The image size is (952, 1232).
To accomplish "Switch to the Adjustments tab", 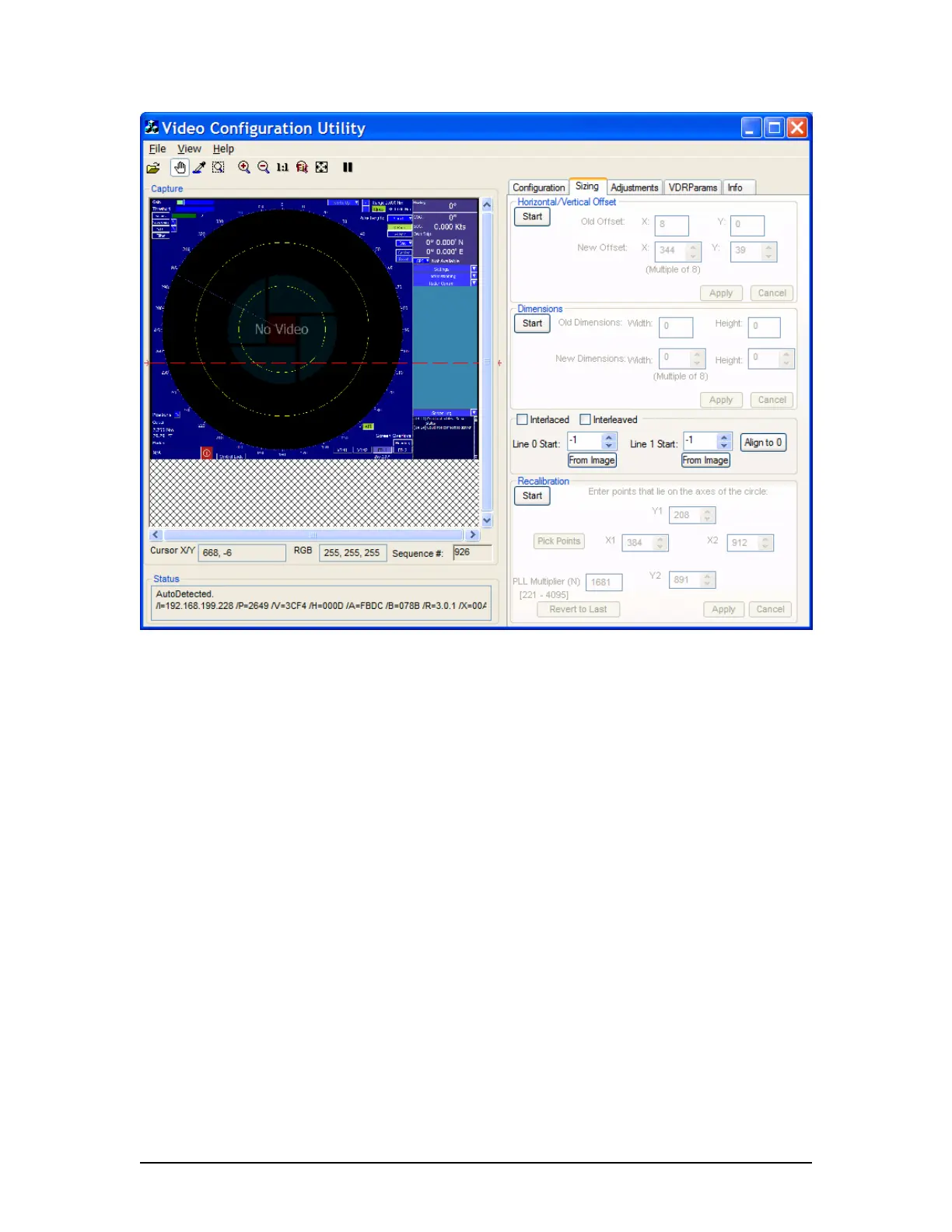I will click(x=634, y=187).
